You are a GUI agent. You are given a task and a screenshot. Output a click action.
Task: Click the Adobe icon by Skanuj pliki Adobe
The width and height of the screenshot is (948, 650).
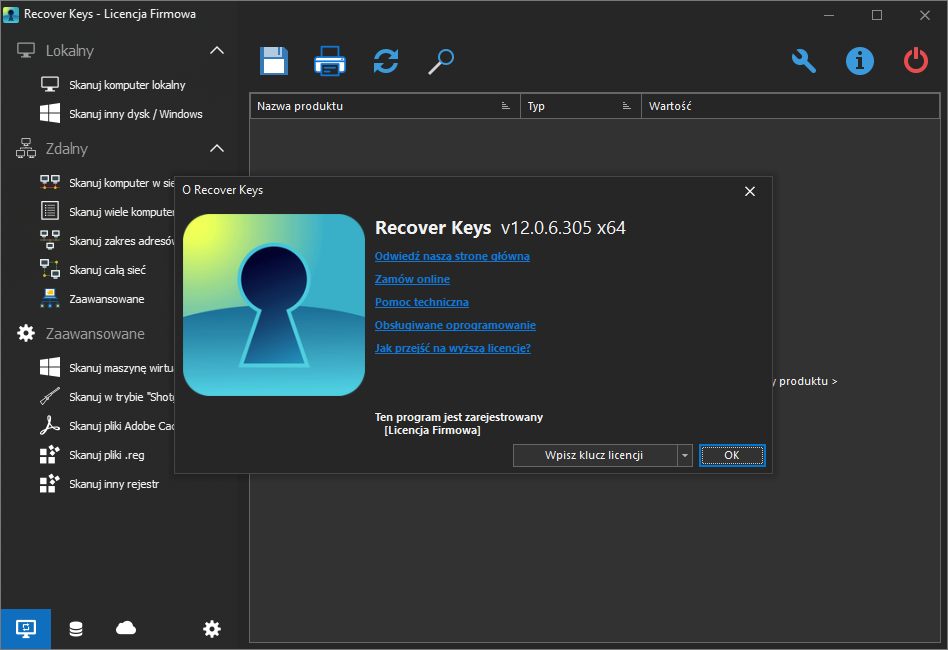coord(50,425)
